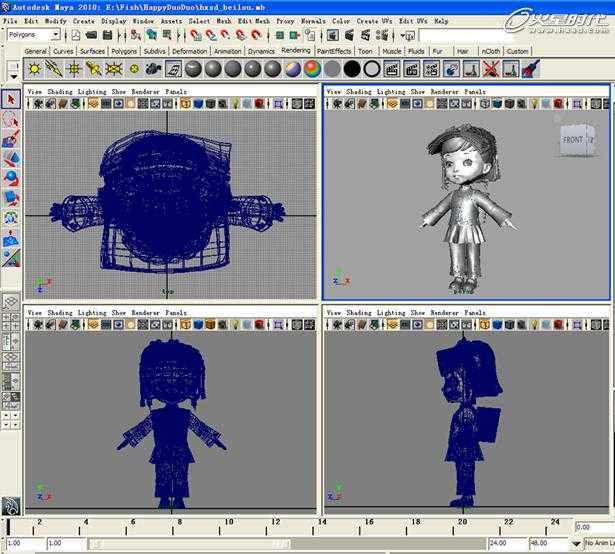
Task: Create an area light from the shelf
Action: tap(114, 69)
